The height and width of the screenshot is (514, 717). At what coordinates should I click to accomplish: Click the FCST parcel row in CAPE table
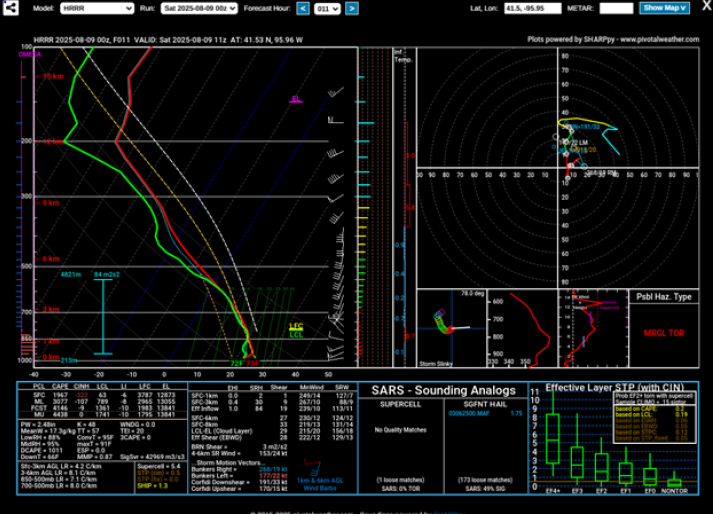pos(102,408)
